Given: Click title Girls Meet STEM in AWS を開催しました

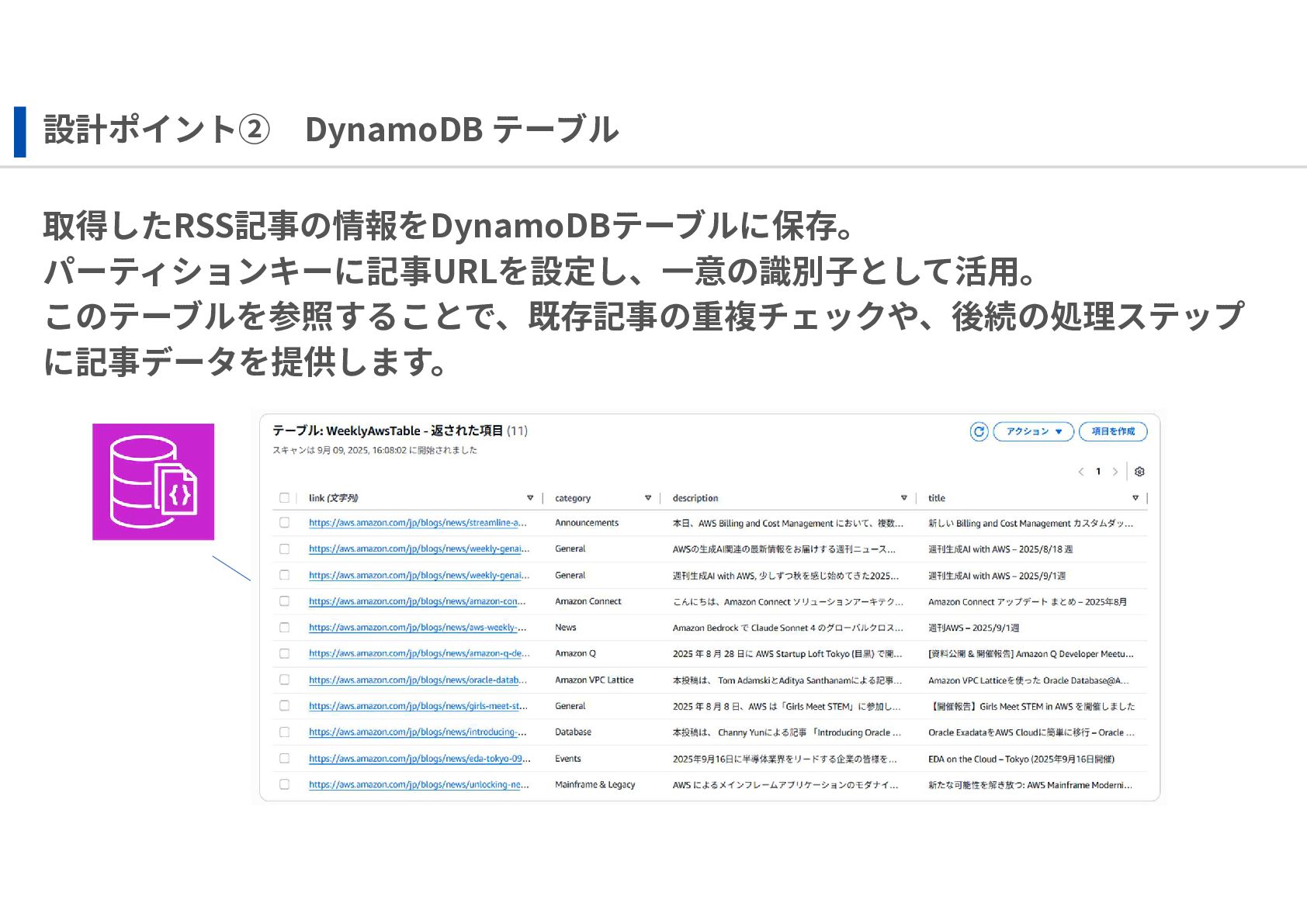Looking at the screenshot, I should click(1031, 706).
